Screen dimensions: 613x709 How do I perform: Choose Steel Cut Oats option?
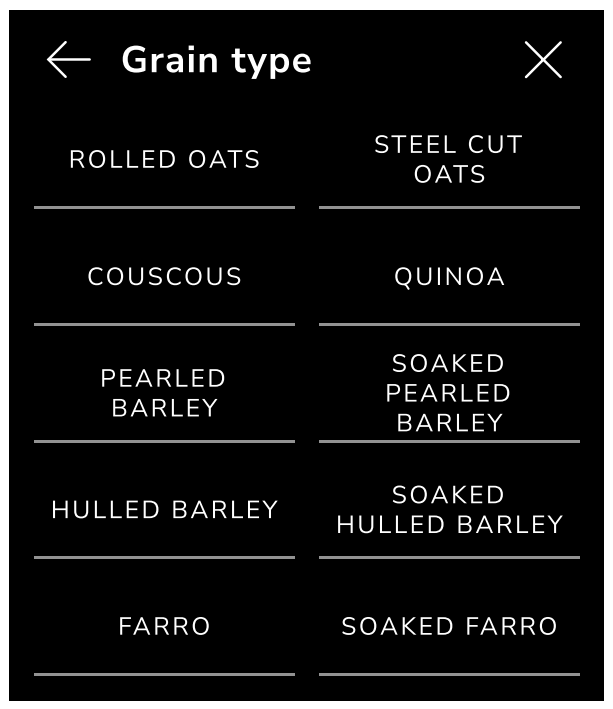click(x=449, y=160)
